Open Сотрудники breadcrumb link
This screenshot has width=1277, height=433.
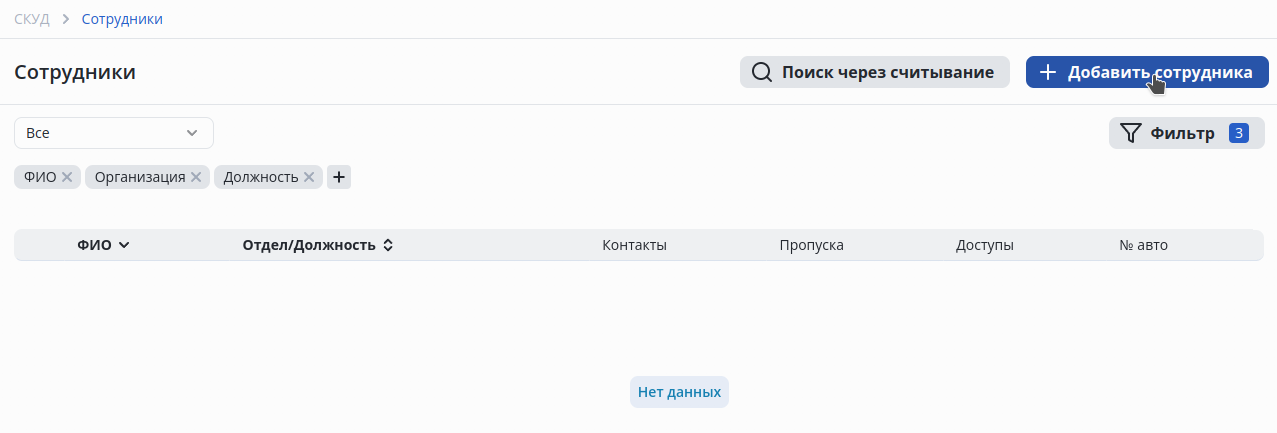click(x=122, y=19)
